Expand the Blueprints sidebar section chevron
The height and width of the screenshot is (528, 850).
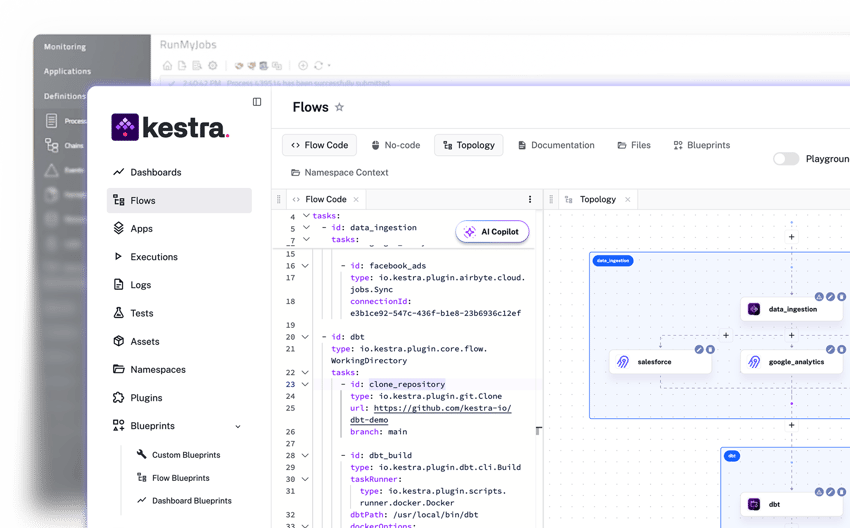click(238, 426)
